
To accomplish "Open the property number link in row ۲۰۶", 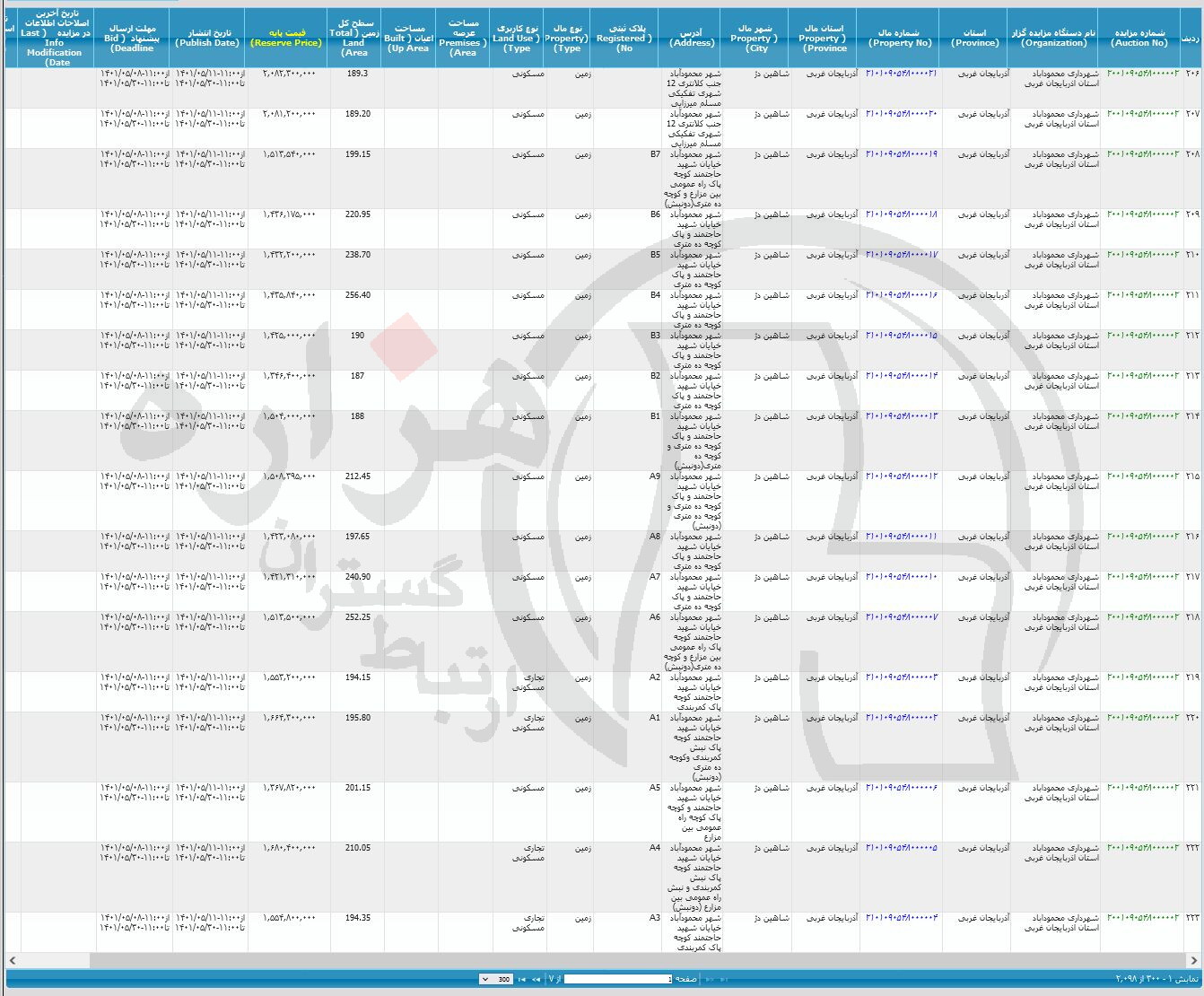I will click(901, 74).
